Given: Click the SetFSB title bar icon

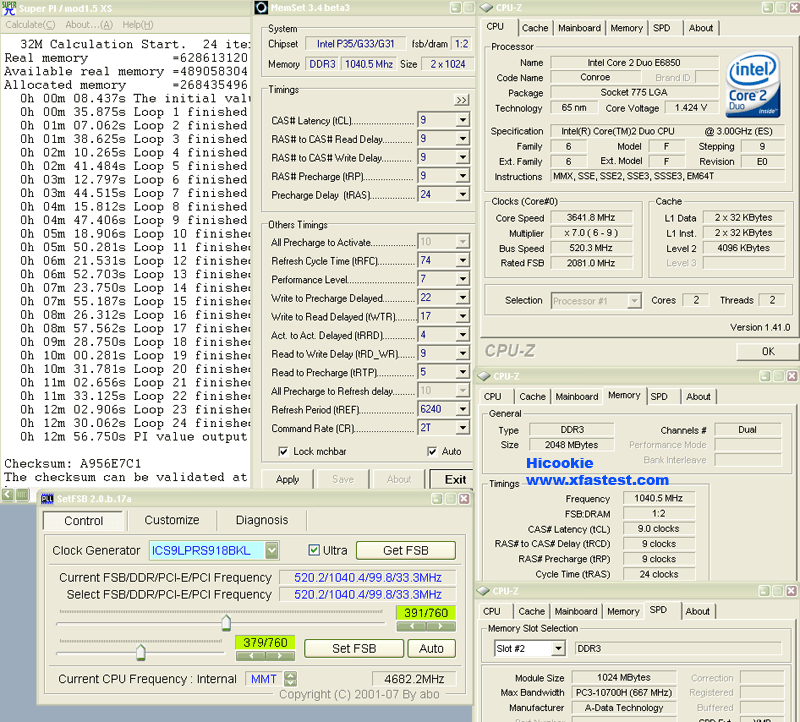Looking at the screenshot, I should (47, 499).
